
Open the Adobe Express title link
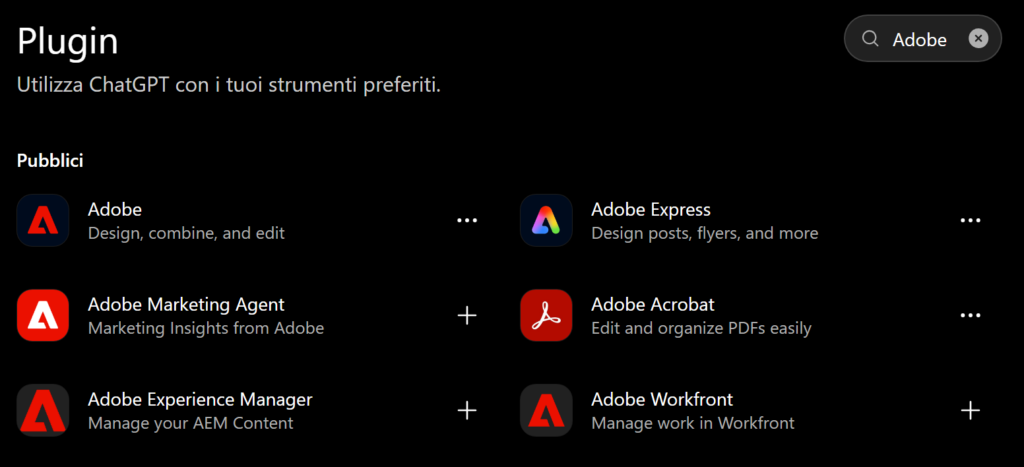click(651, 210)
